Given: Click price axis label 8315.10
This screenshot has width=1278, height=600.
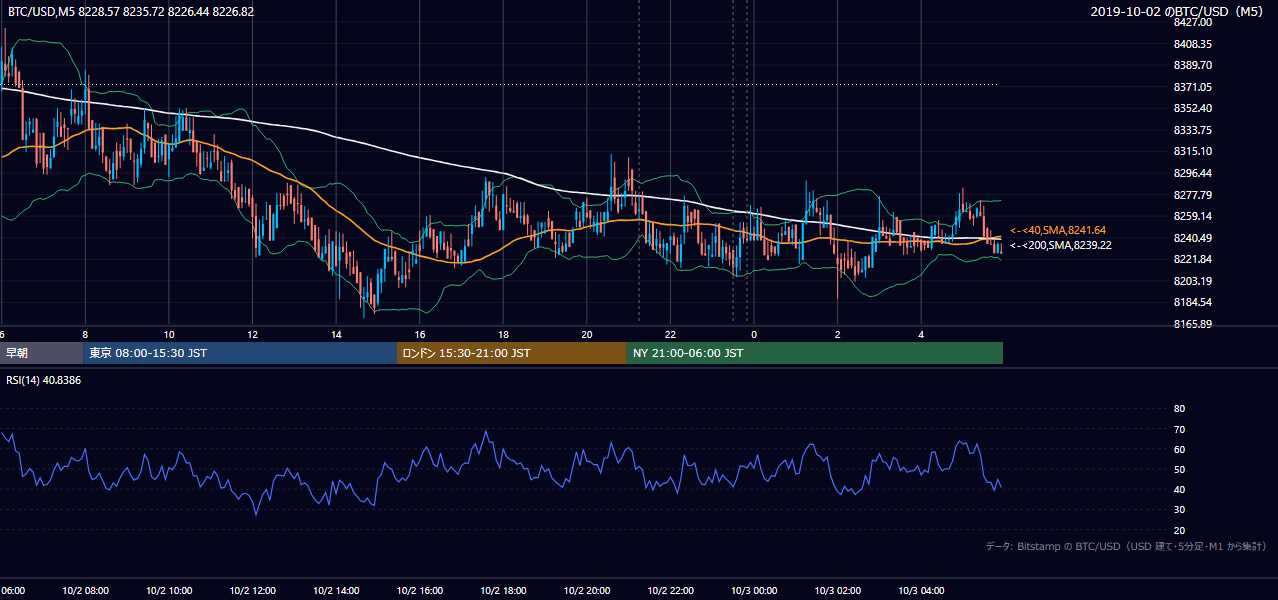Looking at the screenshot, I should click(x=1193, y=151).
